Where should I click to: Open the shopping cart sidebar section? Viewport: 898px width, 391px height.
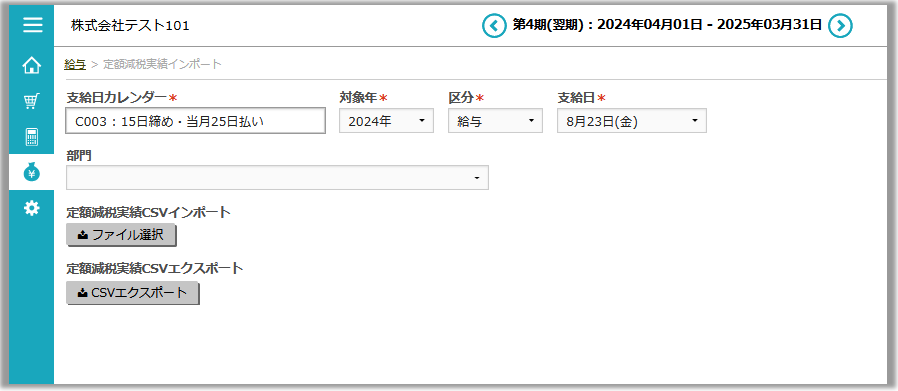pos(31,101)
